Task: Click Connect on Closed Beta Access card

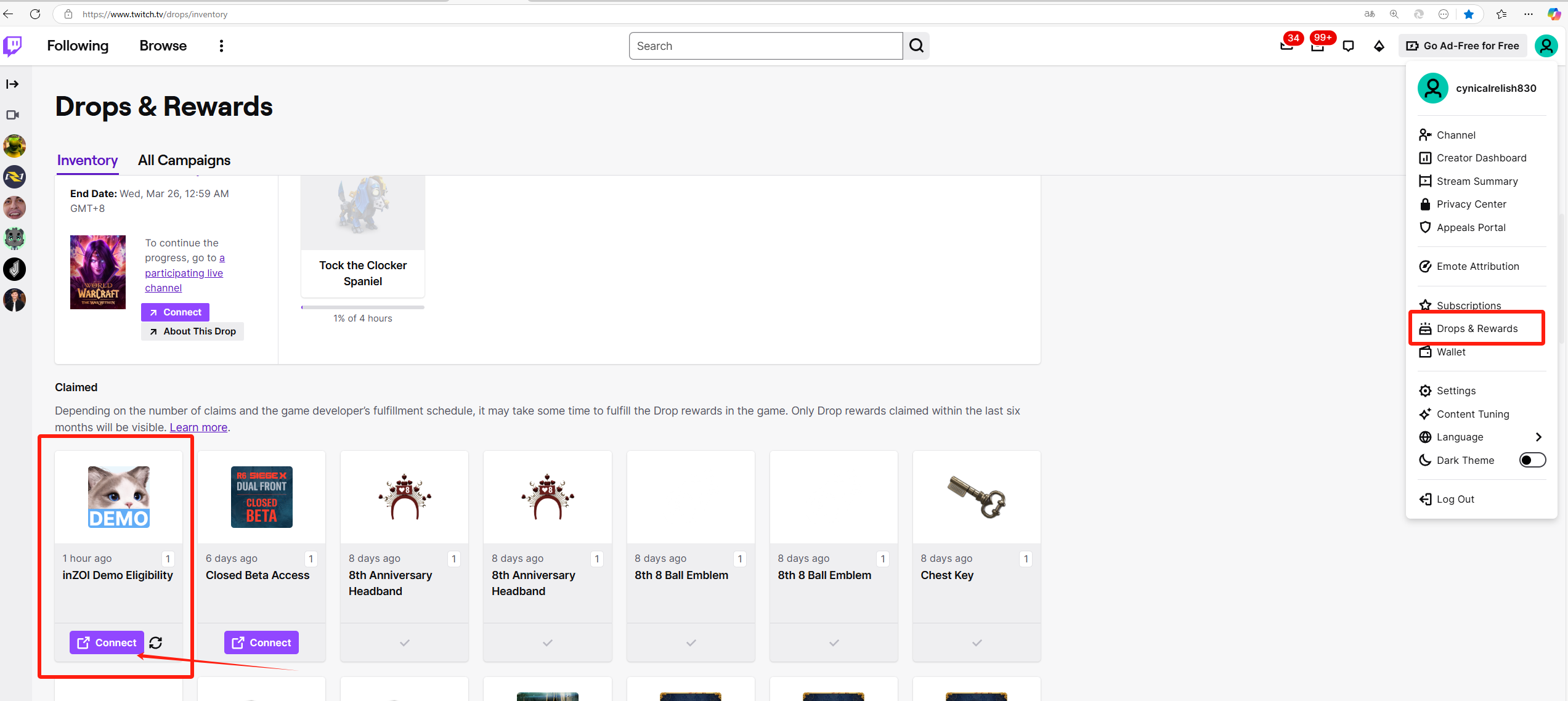Action: (x=261, y=642)
